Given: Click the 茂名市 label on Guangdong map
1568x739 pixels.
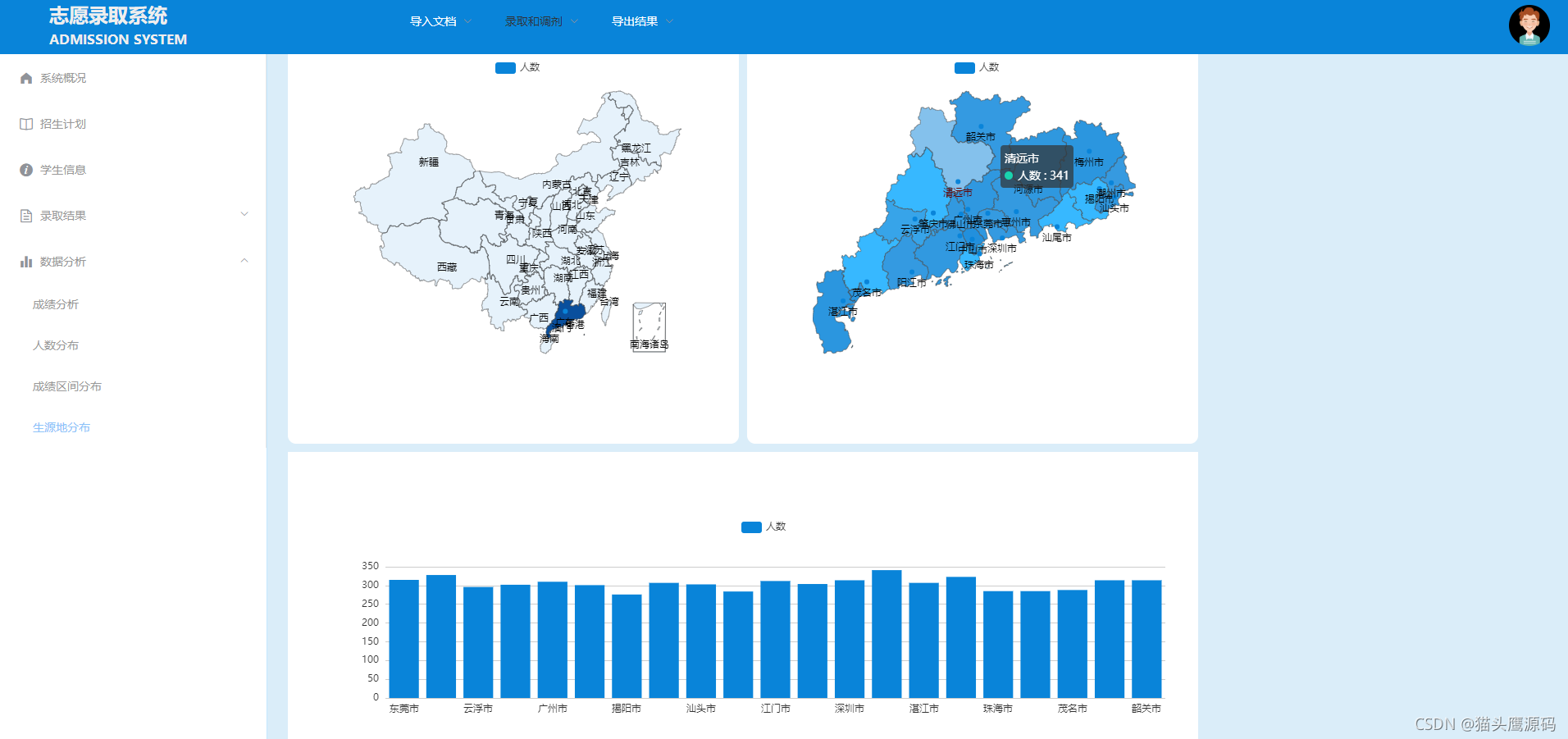Looking at the screenshot, I should click(867, 293).
